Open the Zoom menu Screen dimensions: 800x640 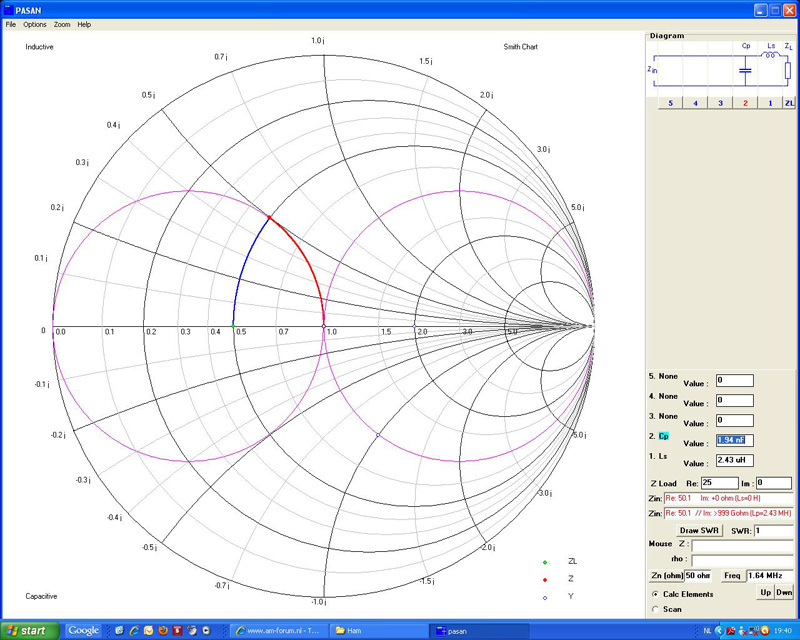[62, 24]
